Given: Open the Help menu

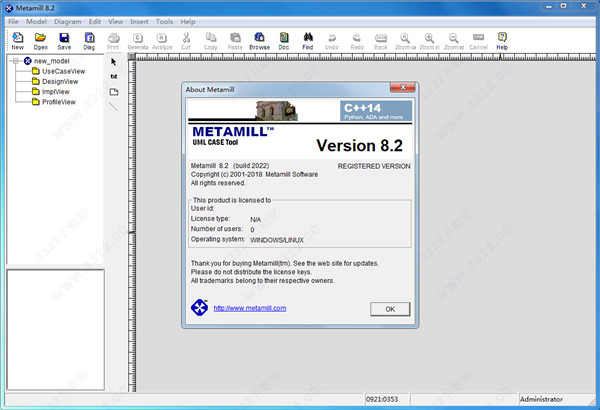Looking at the screenshot, I should click(x=188, y=22).
